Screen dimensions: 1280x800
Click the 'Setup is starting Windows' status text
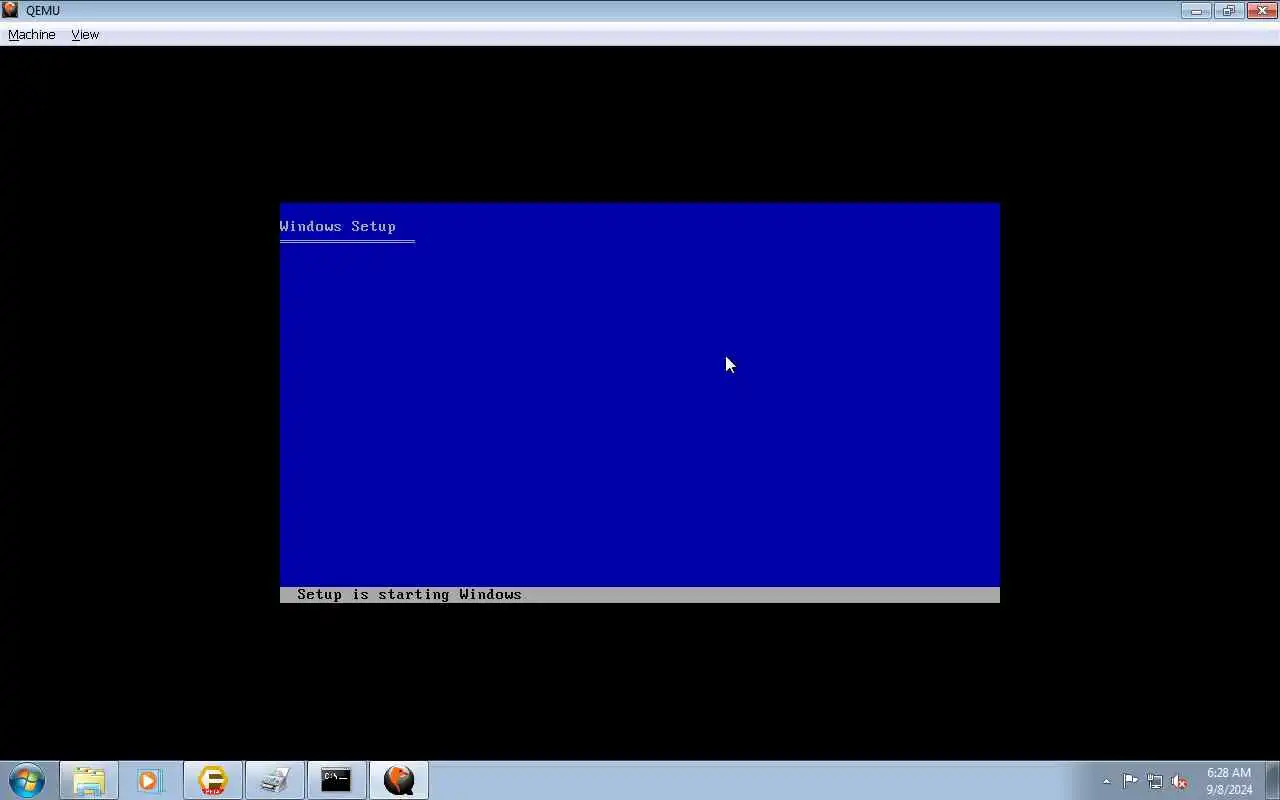[409, 594]
